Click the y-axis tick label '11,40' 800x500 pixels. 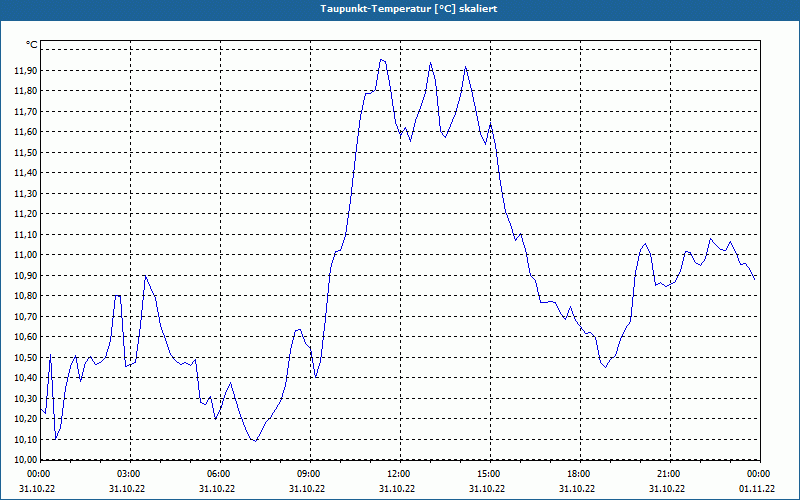coord(26,173)
